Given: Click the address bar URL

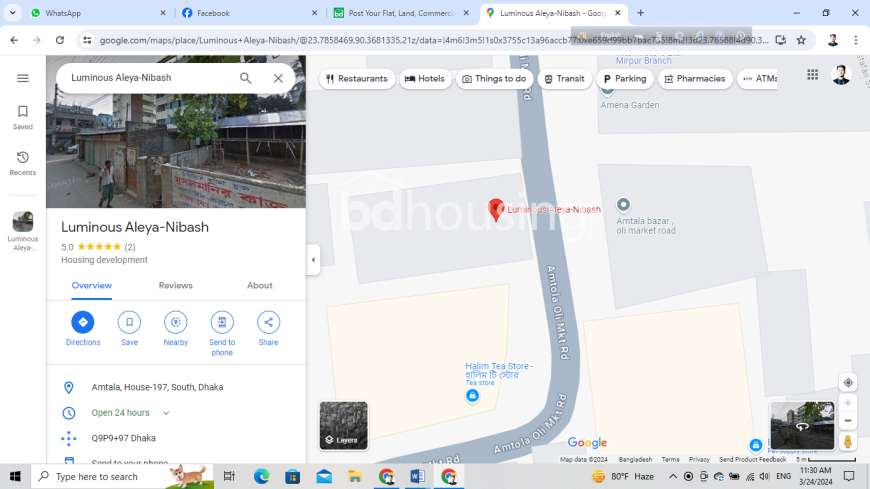Looking at the screenshot, I should tap(433, 40).
